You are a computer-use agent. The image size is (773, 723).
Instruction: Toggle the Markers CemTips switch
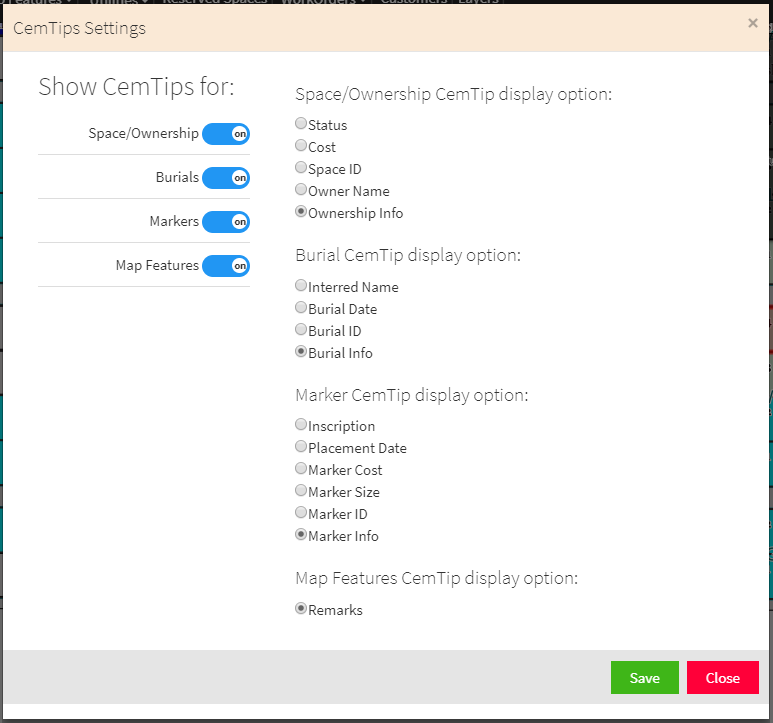pyautogui.click(x=226, y=222)
